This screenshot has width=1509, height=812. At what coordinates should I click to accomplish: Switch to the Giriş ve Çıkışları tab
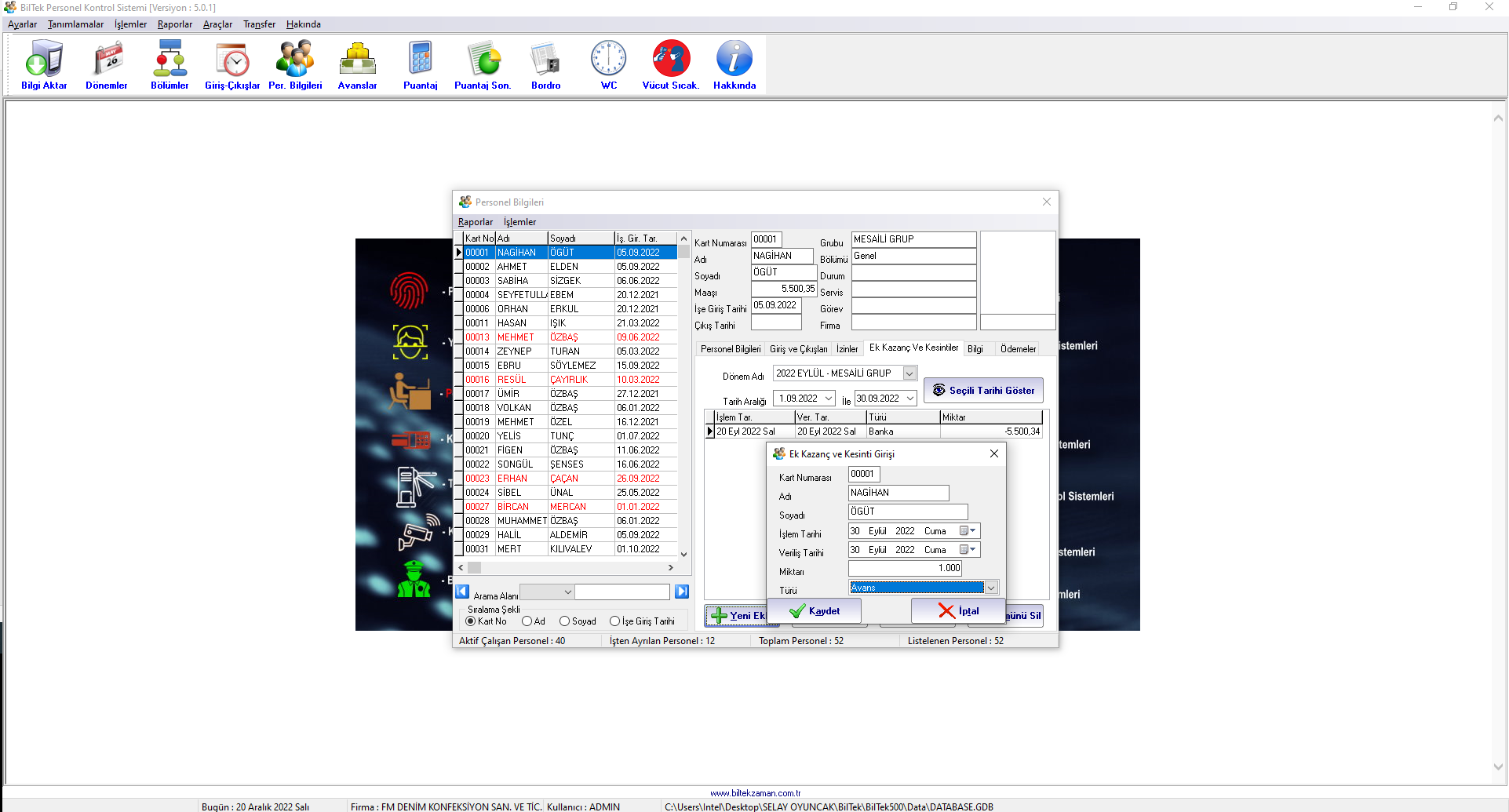(x=798, y=349)
